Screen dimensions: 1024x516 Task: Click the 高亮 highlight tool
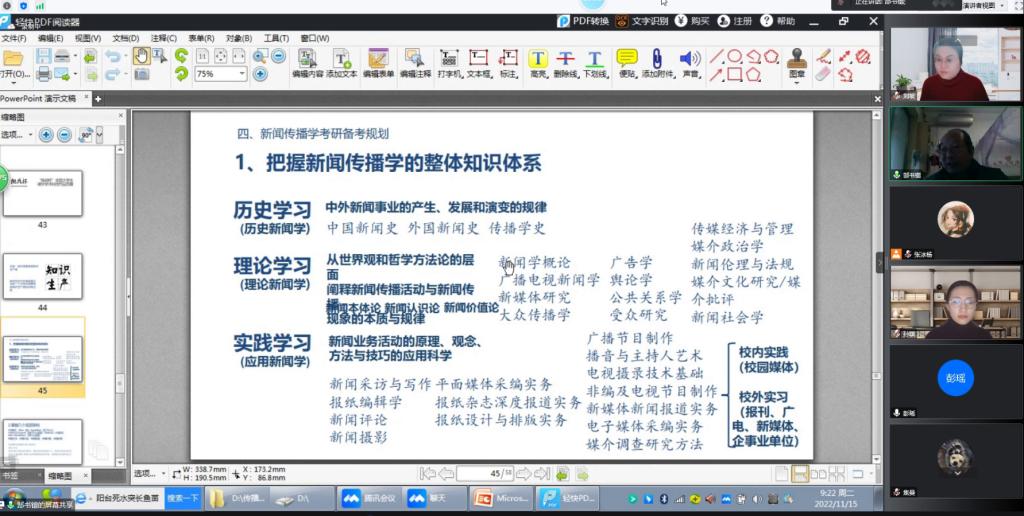click(x=538, y=62)
